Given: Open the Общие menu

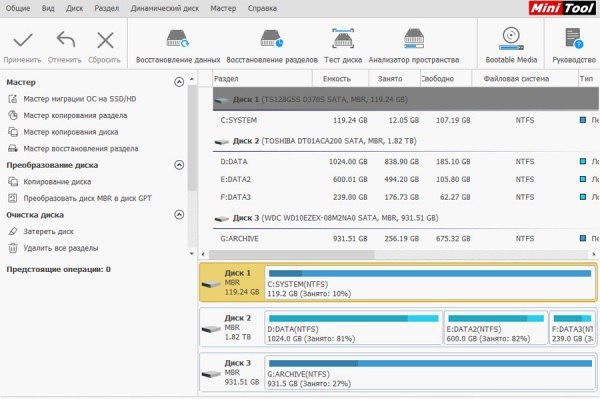Looking at the screenshot, I should pos(18,8).
